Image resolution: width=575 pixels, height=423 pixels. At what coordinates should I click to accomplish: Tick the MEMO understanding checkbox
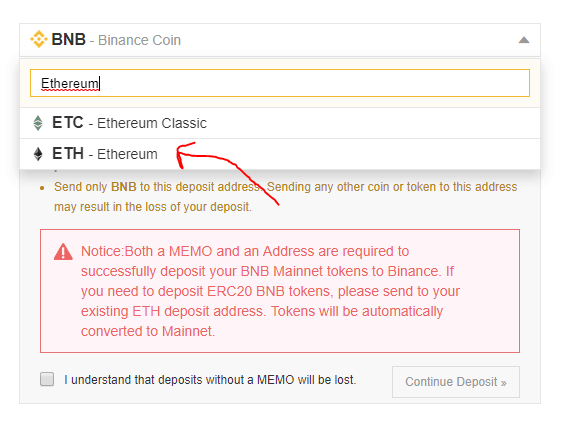[47, 379]
